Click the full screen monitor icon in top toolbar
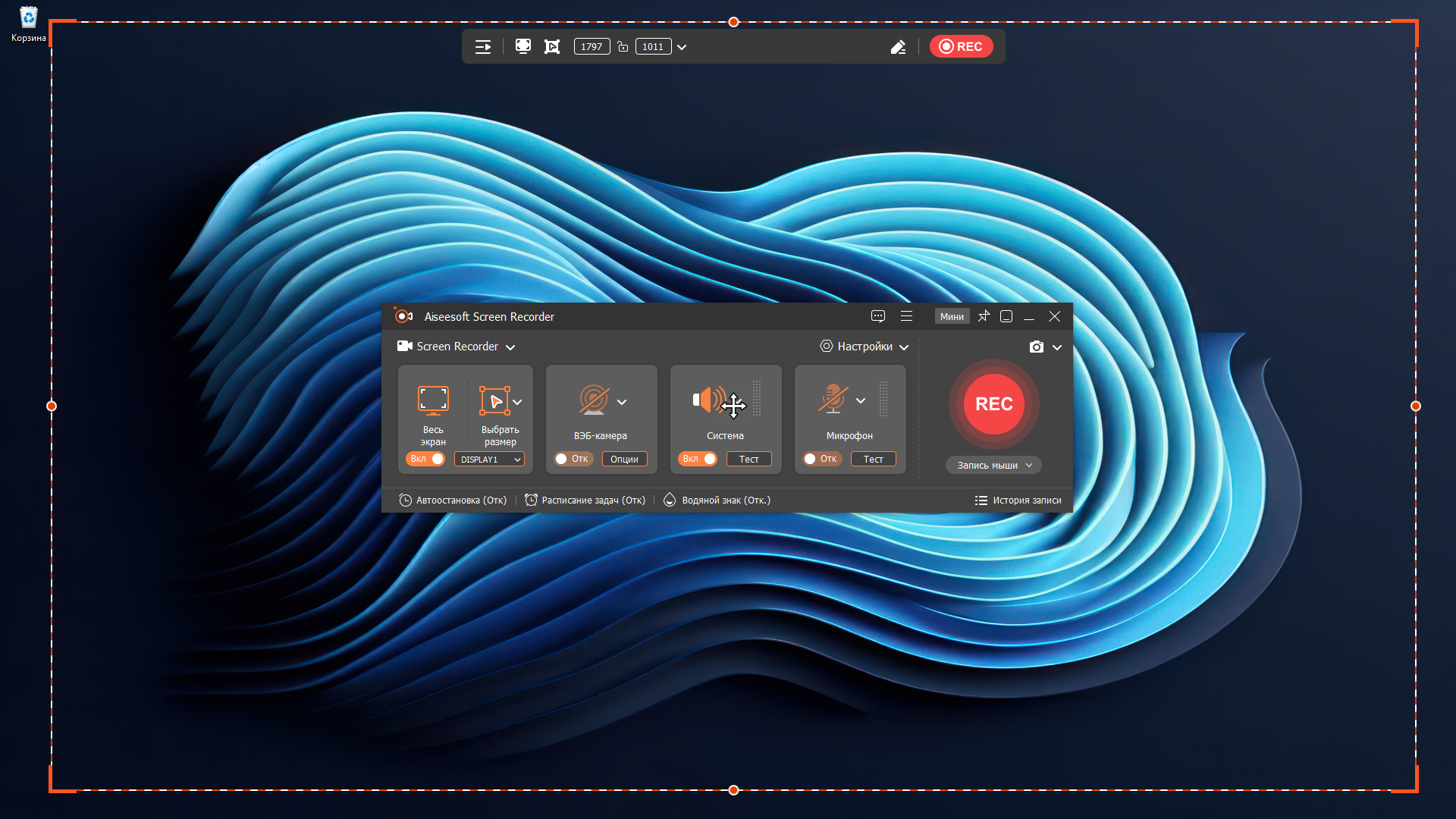The image size is (1456, 819). tap(522, 46)
